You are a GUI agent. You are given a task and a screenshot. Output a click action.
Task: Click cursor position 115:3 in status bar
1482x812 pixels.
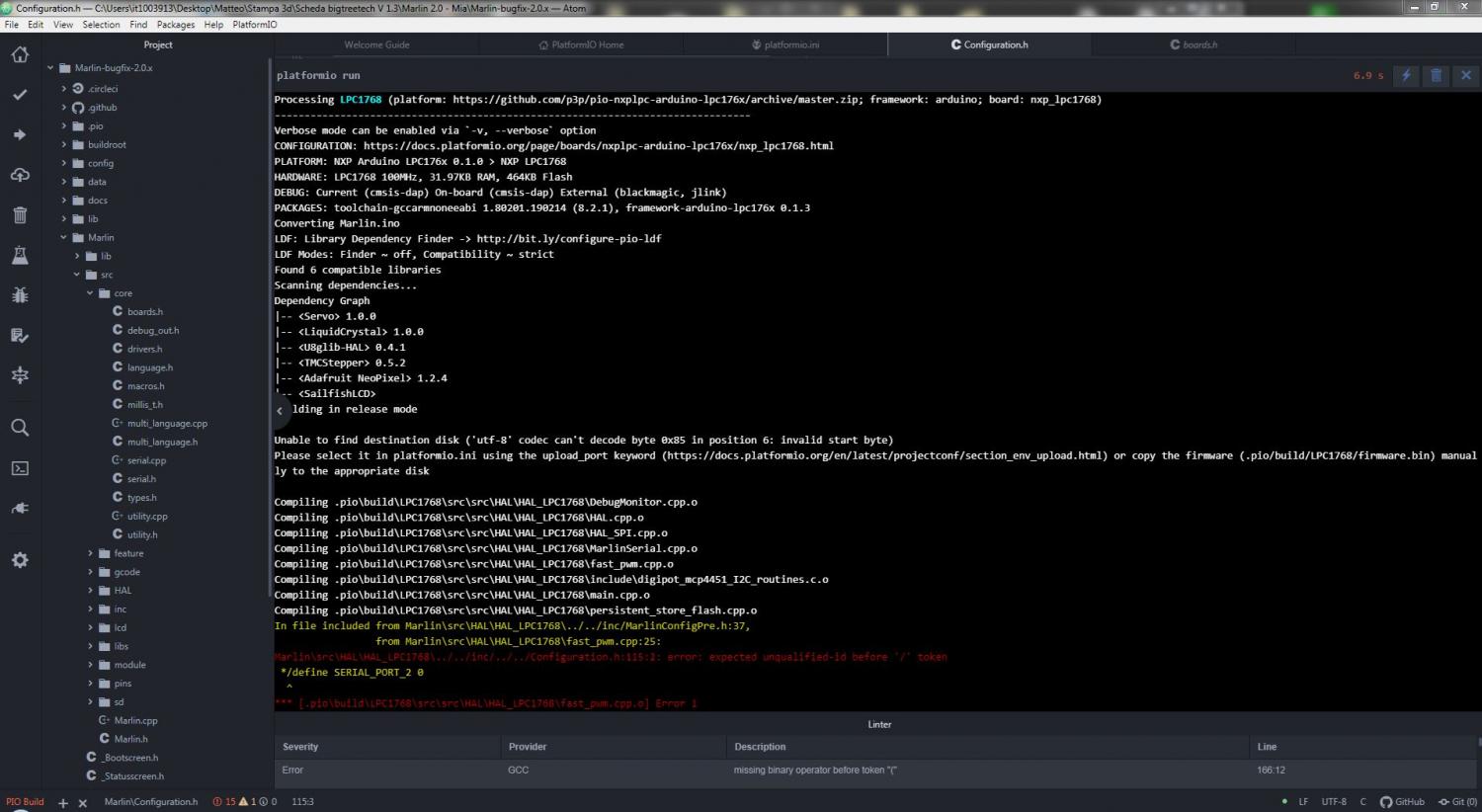[302, 802]
